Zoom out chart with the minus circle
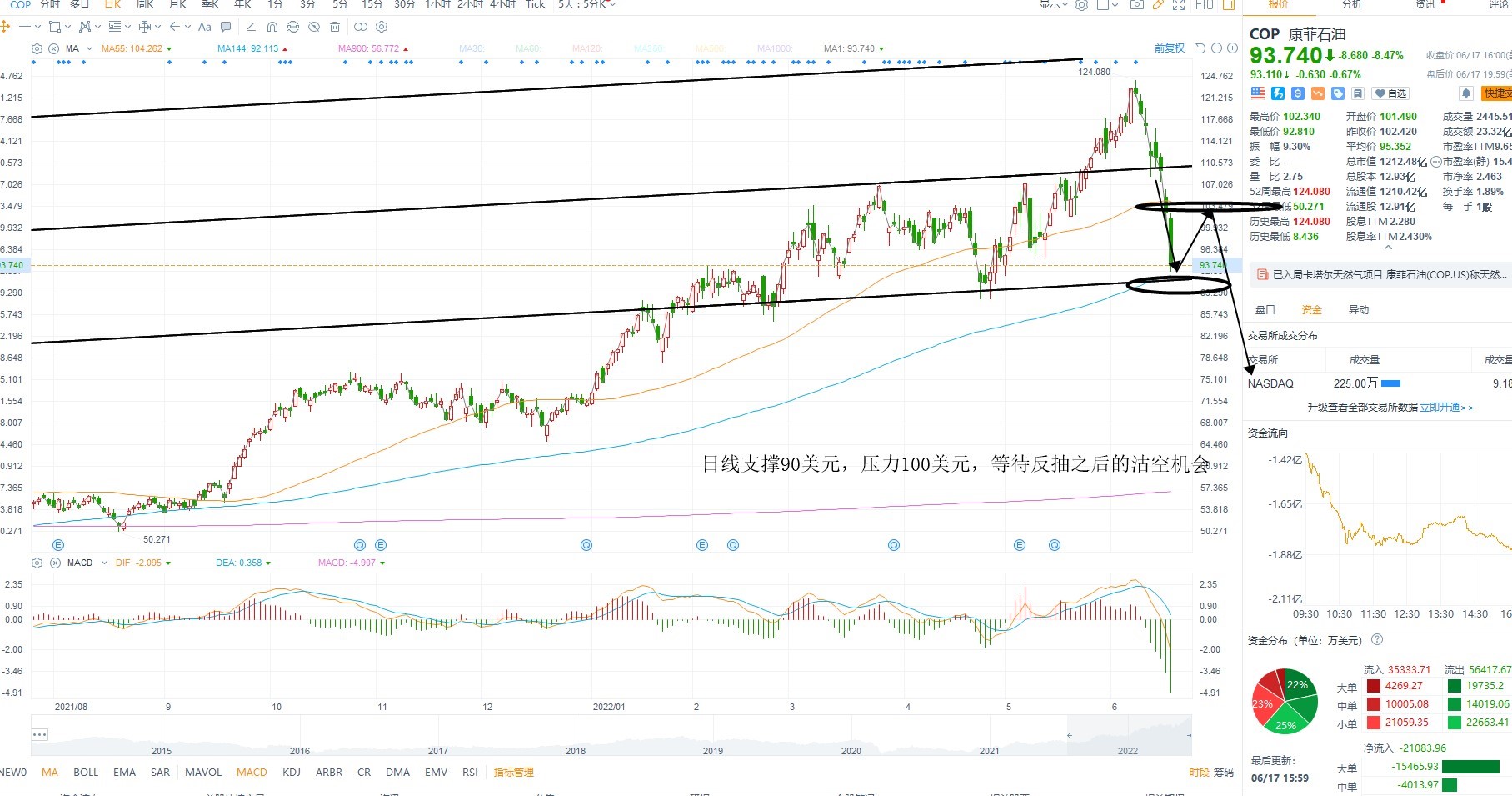 point(1216,48)
